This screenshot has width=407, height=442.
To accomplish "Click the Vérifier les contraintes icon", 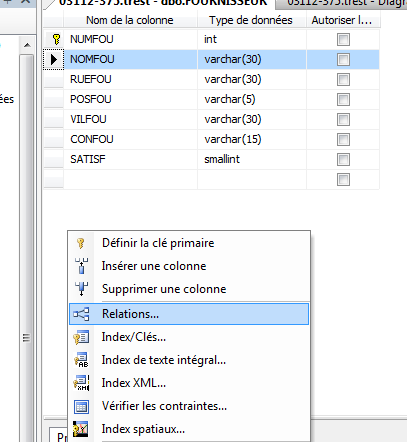I will [x=81, y=406].
